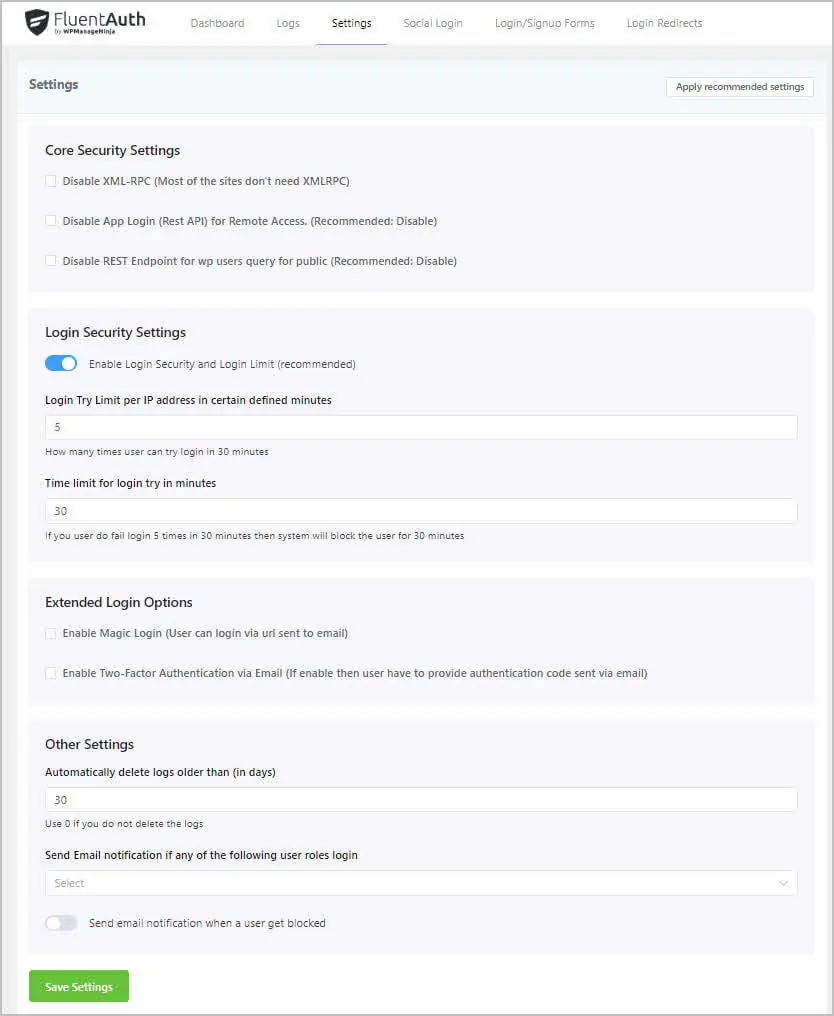834x1016 pixels.
Task: Switch to Login Redirects tab
Action: [x=664, y=23]
